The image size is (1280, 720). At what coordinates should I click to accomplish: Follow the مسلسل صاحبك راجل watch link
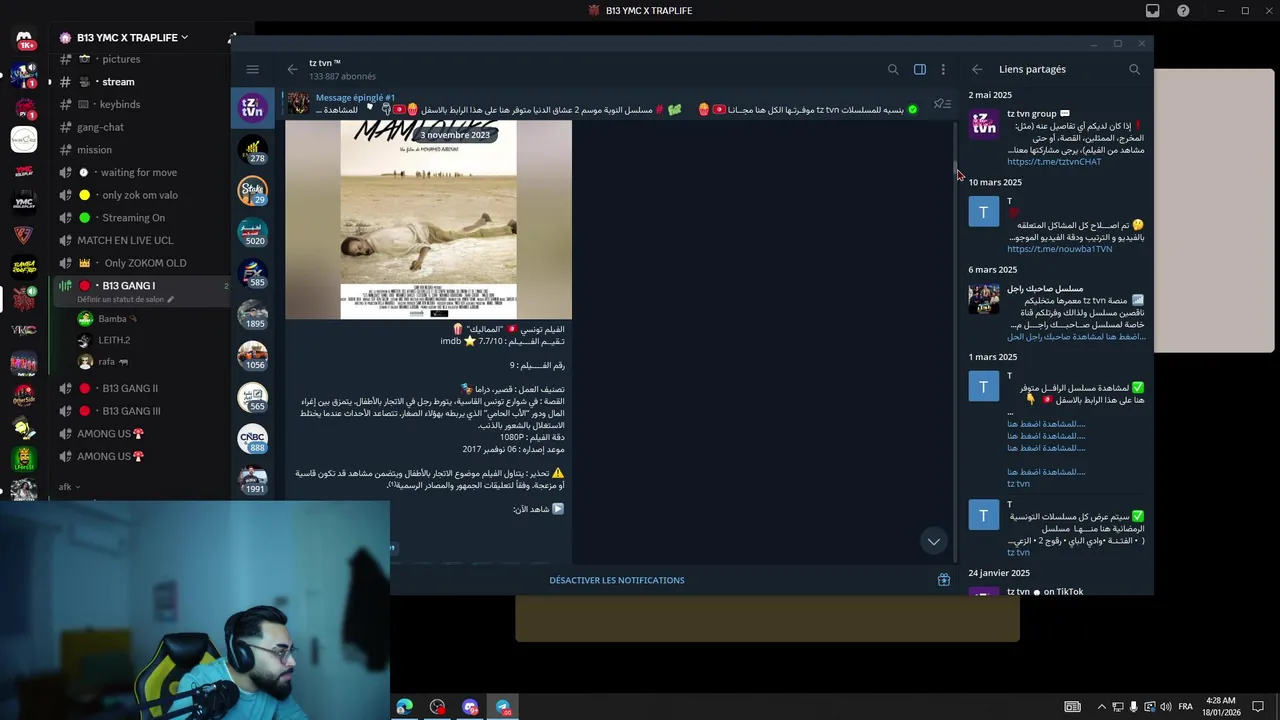click(x=1076, y=337)
